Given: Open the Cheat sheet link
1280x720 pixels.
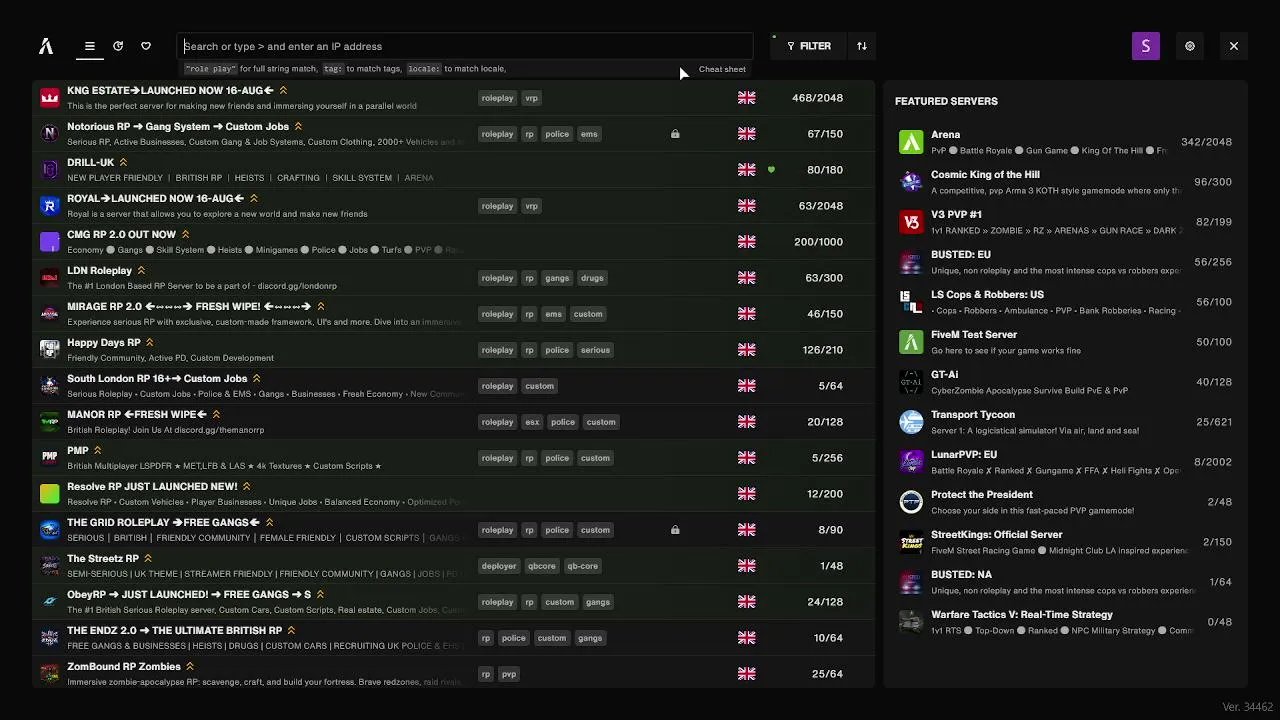Looking at the screenshot, I should point(722,69).
